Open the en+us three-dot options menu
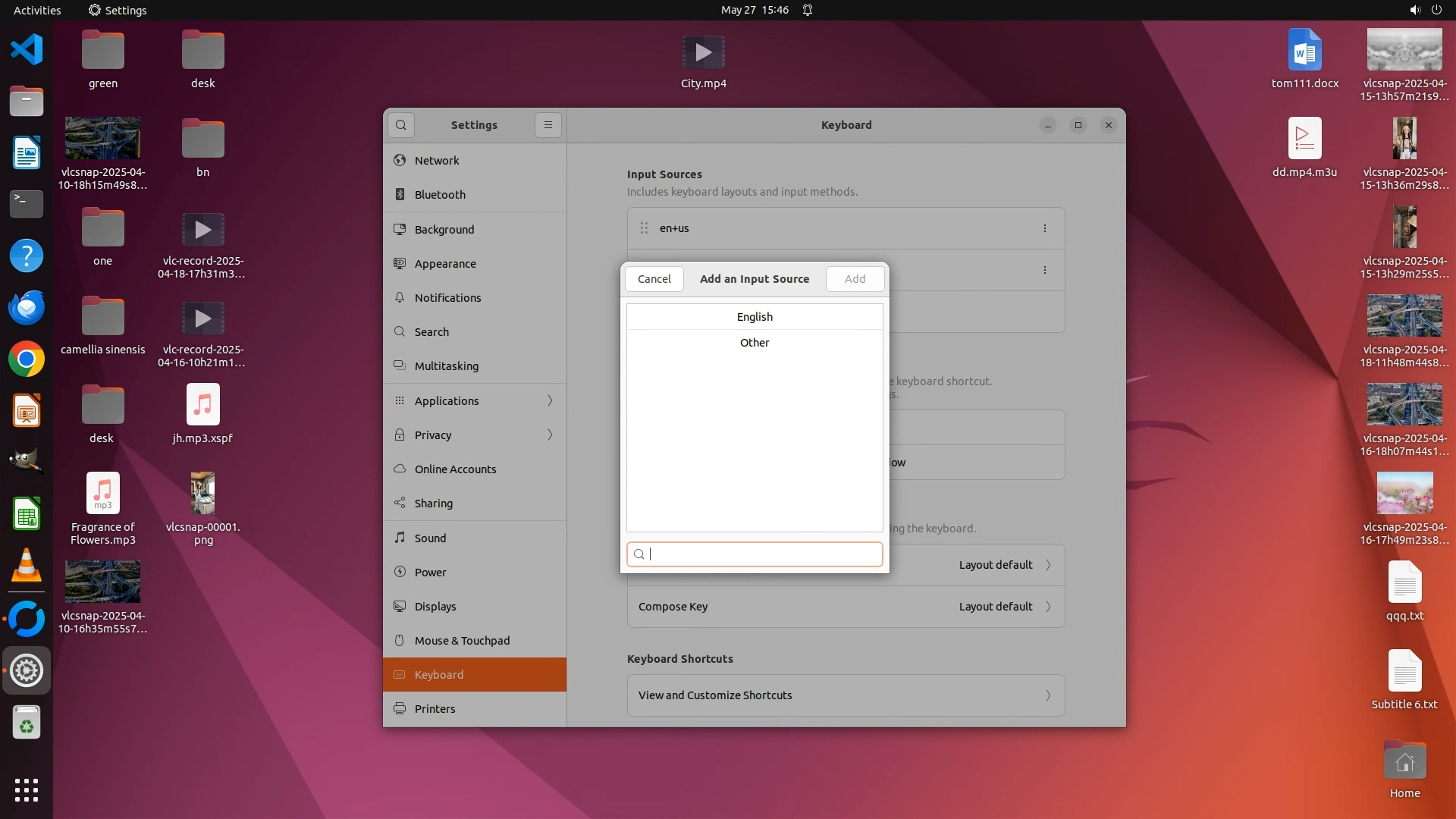 (1044, 228)
